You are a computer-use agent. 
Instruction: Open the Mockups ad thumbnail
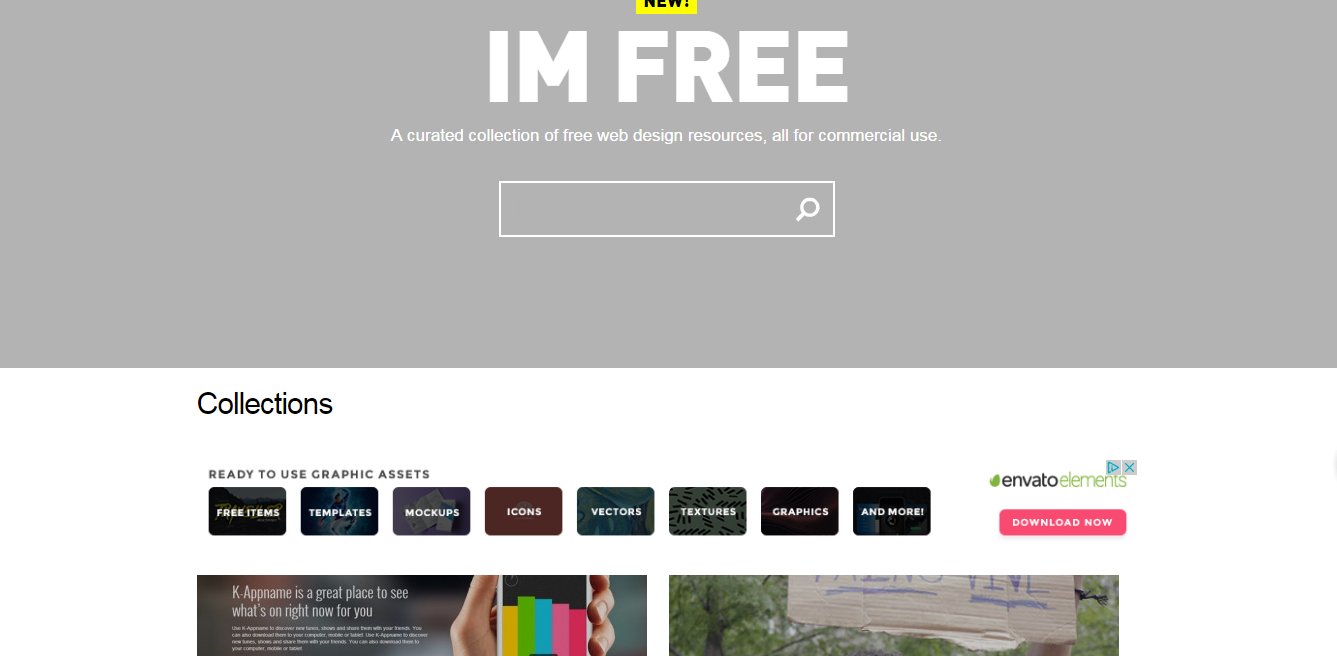click(431, 511)
